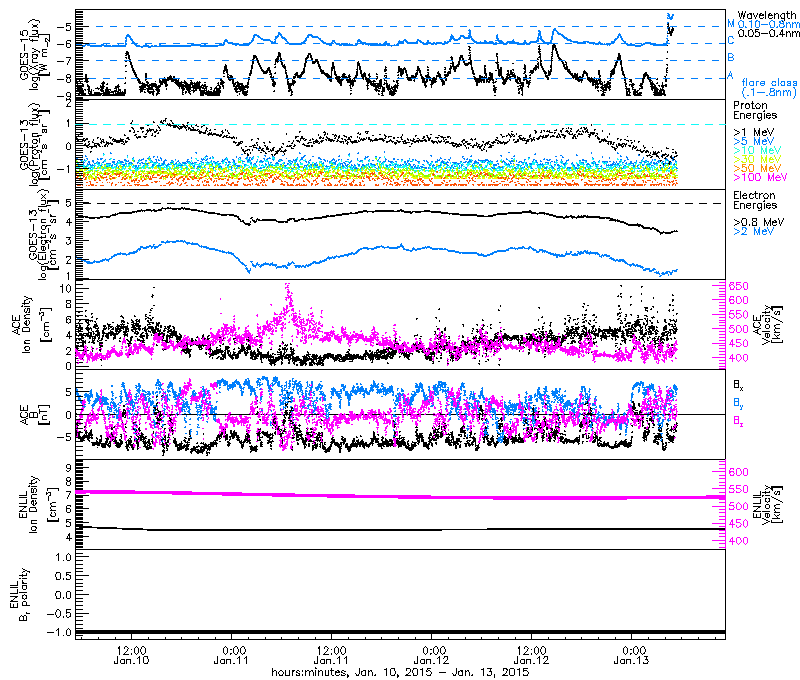Click the flare class 'A' marker
800x680 pixels.
730,75
